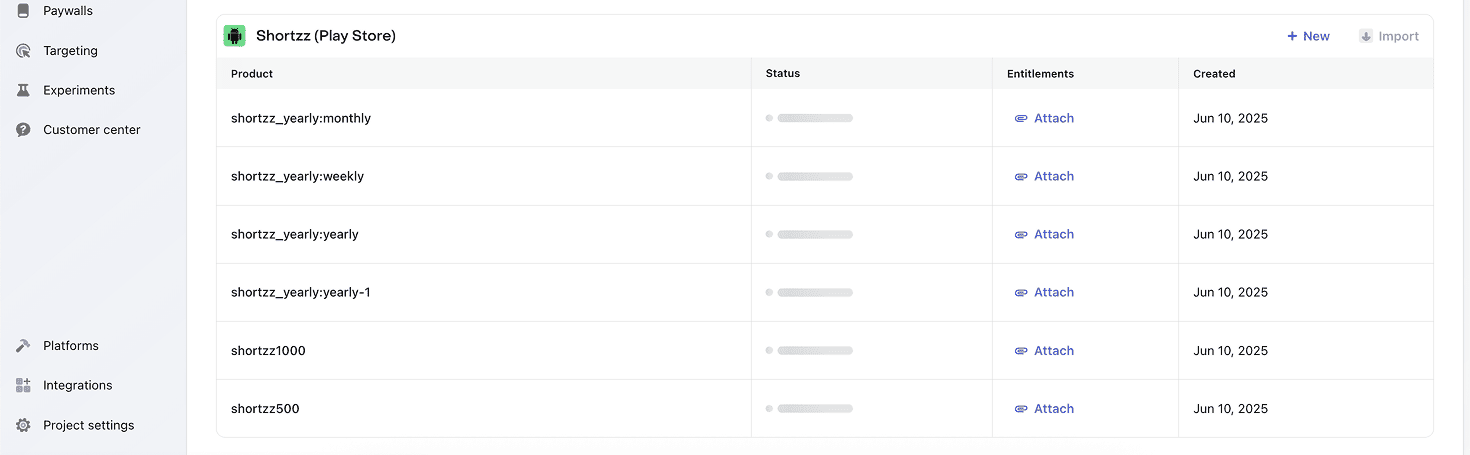The image size is (1470, 455).
Task: Open the shortzz_yearly:yearly product row
Action: [295, 234]
